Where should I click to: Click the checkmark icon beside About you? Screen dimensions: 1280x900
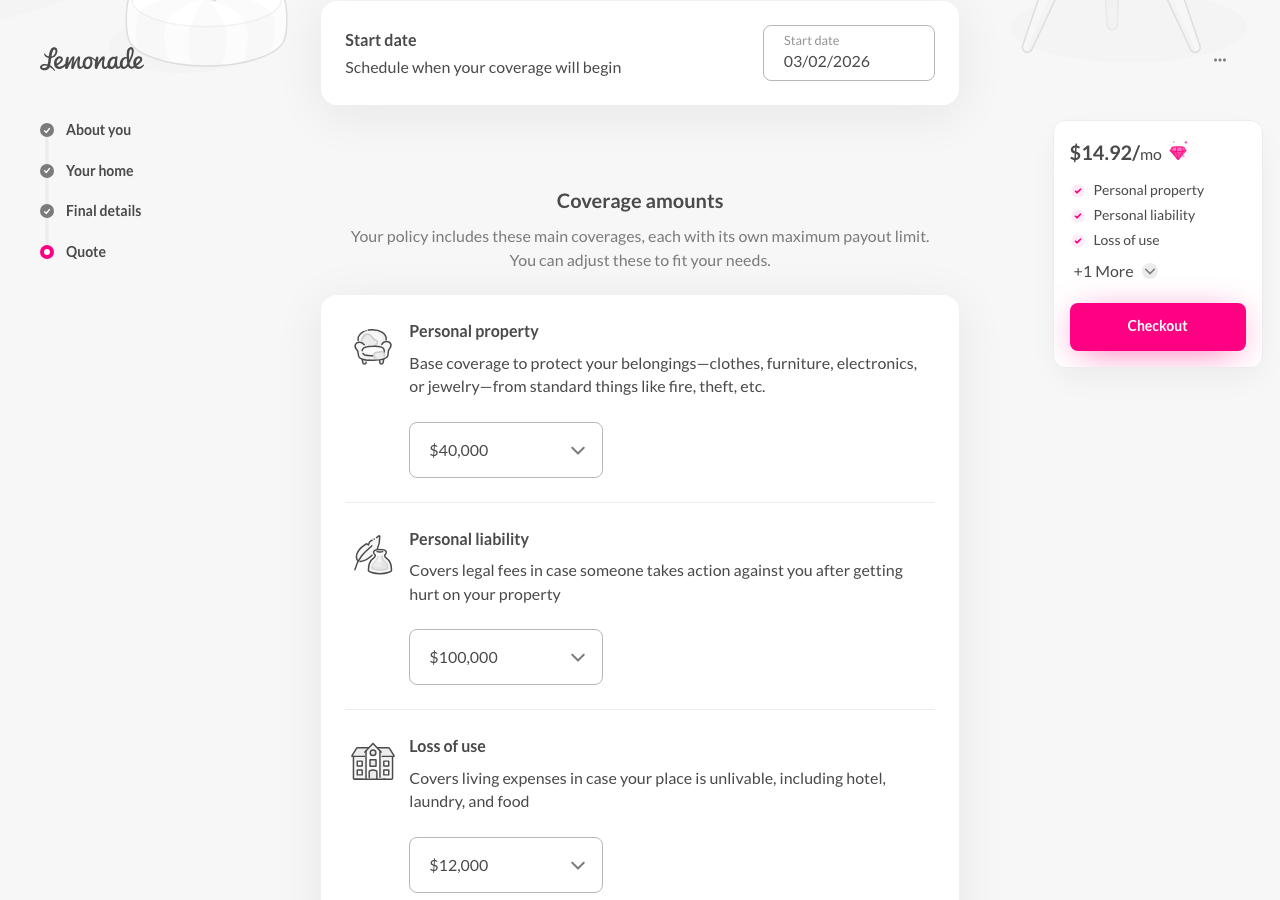tap(46, 129)
